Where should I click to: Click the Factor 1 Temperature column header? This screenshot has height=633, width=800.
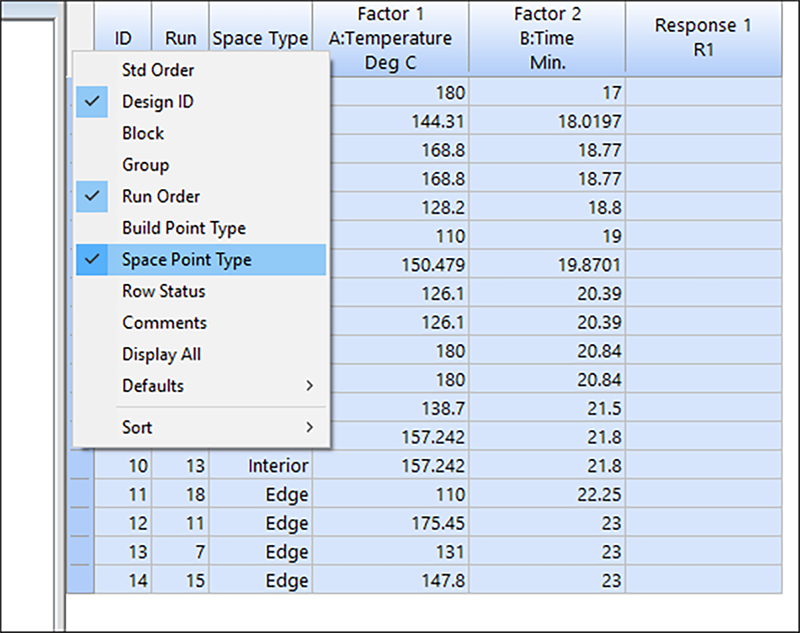(x=390, y=39)
